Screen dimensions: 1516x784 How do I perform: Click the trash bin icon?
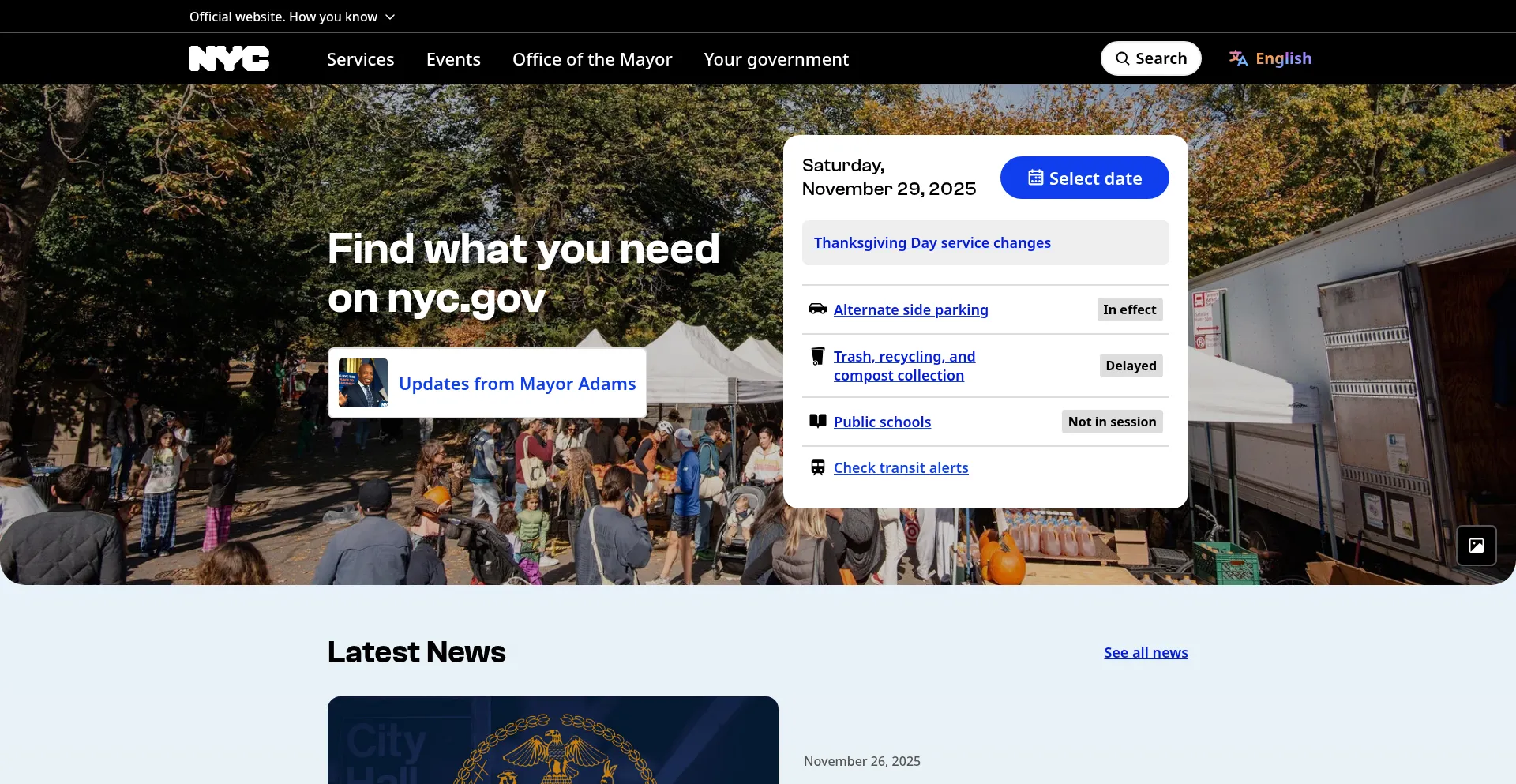pos(817,356)
